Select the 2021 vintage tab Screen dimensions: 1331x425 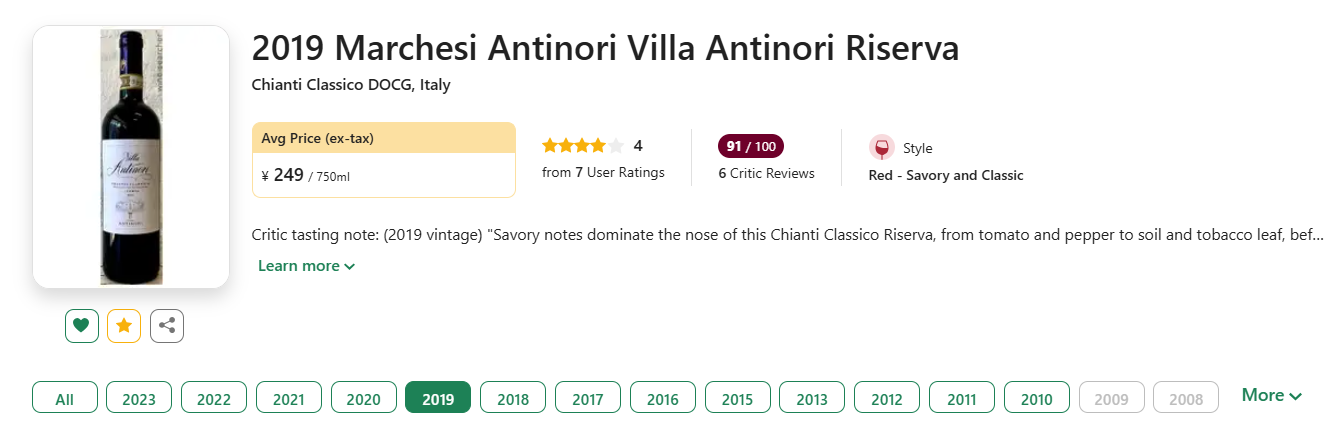click(x=288, y=399)
